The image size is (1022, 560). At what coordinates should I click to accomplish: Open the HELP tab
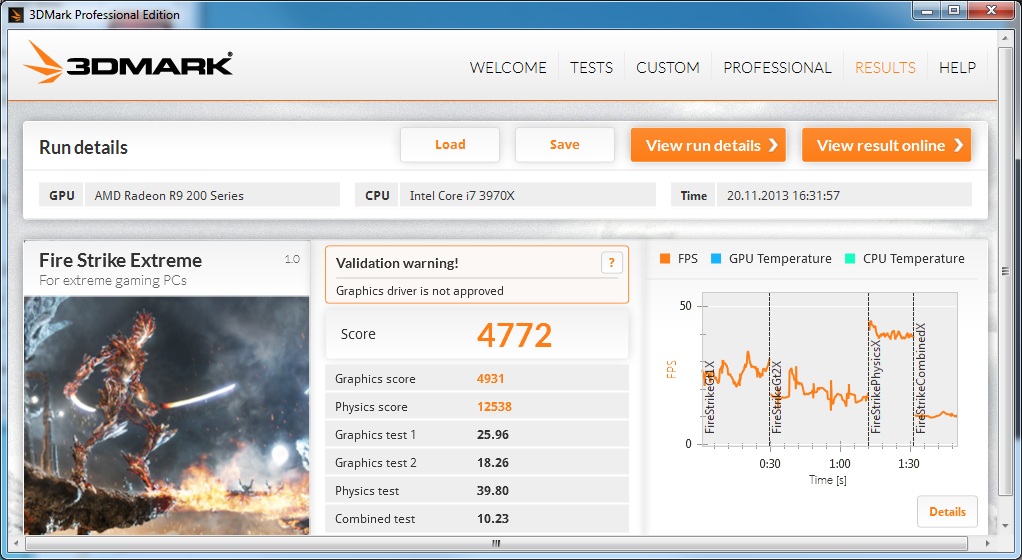957,68
